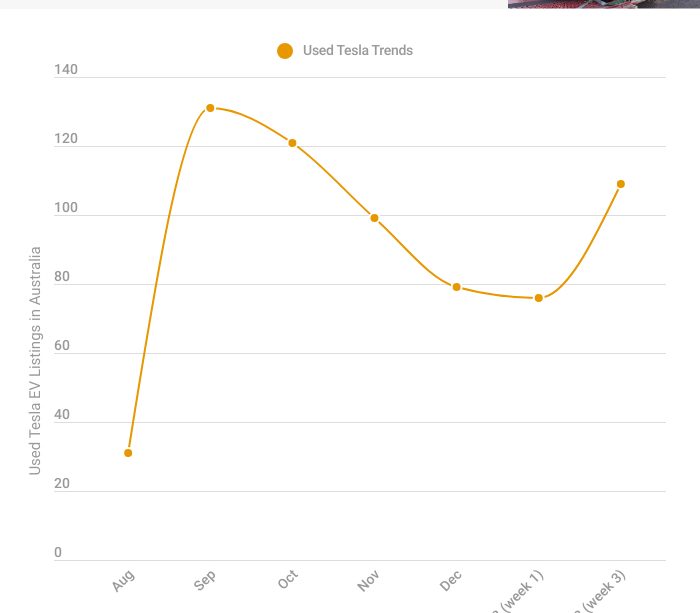Click the 140 y-axis tick label

(x=65, y=71)
